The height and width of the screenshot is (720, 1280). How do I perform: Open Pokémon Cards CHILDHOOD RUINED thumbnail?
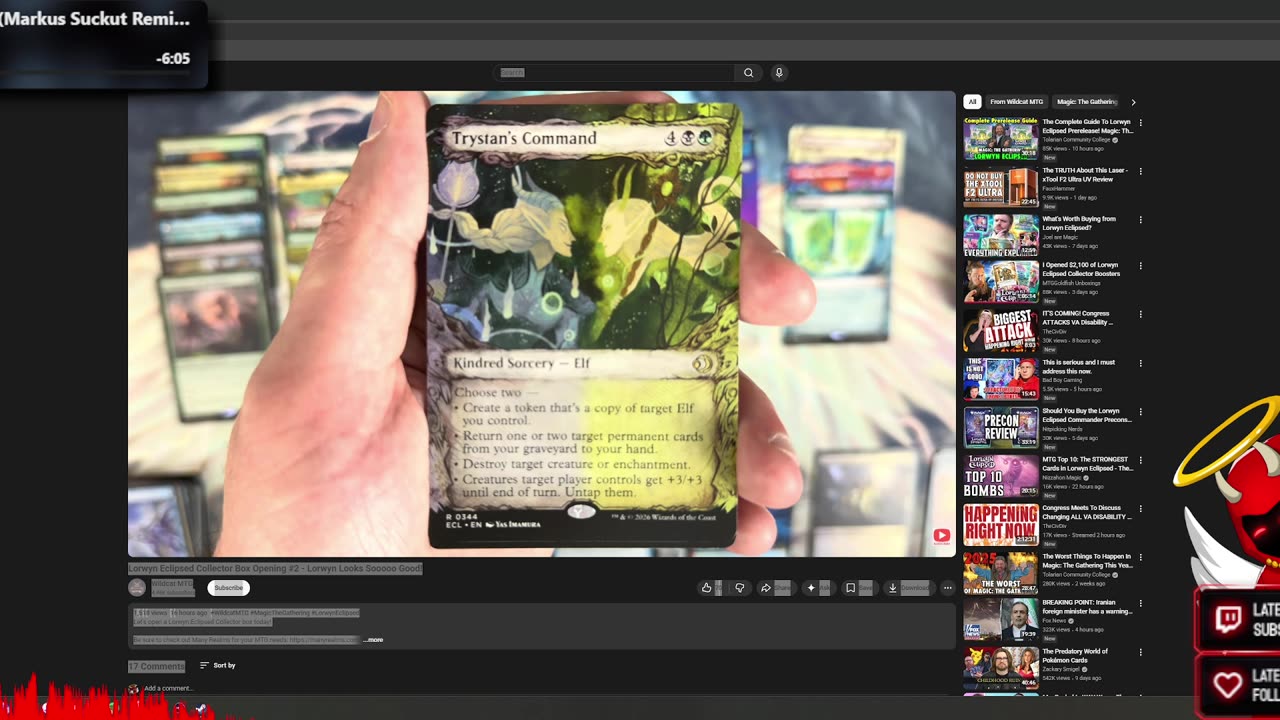1001,668
